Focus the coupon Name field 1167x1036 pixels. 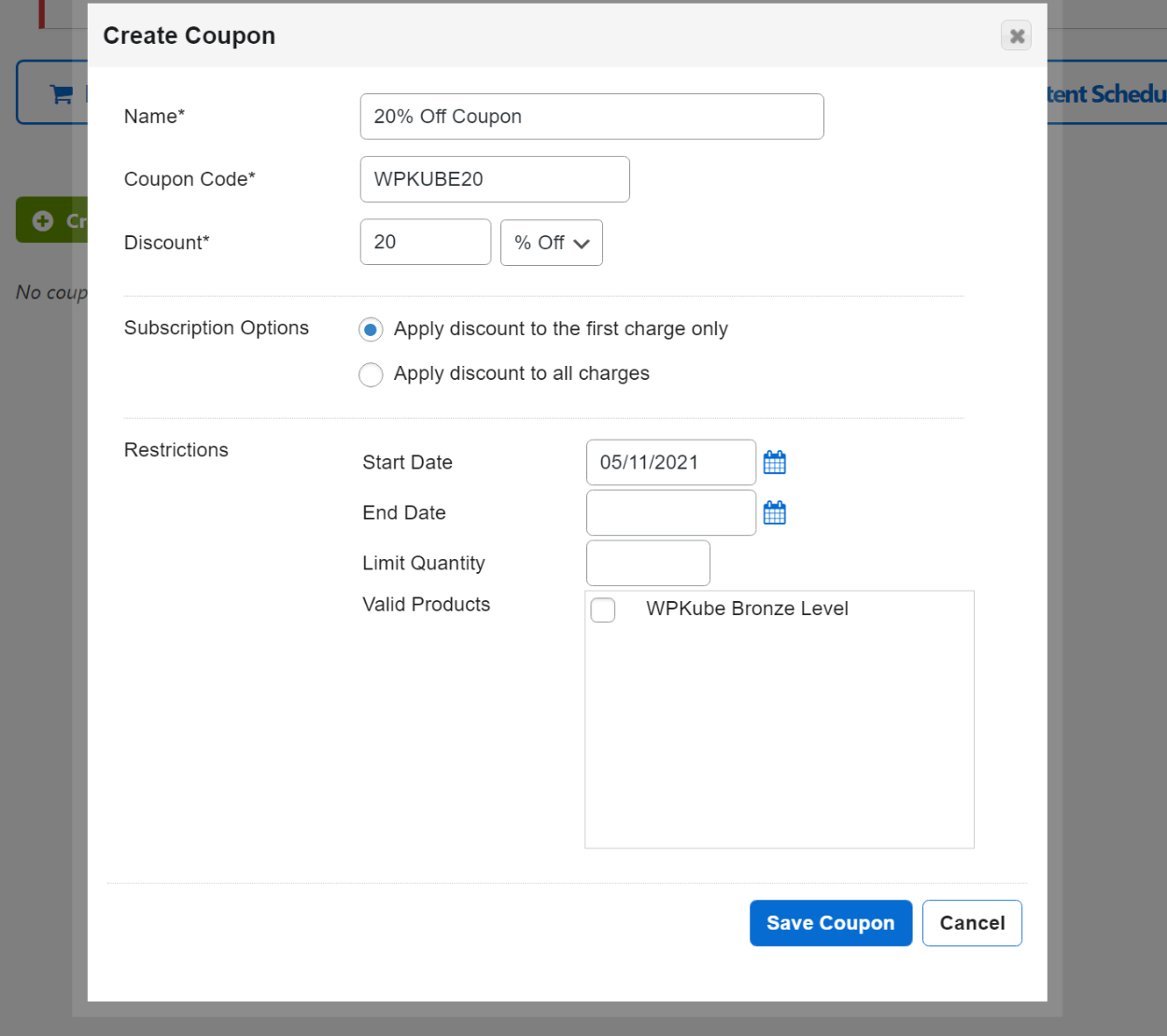tap(592, 117)
